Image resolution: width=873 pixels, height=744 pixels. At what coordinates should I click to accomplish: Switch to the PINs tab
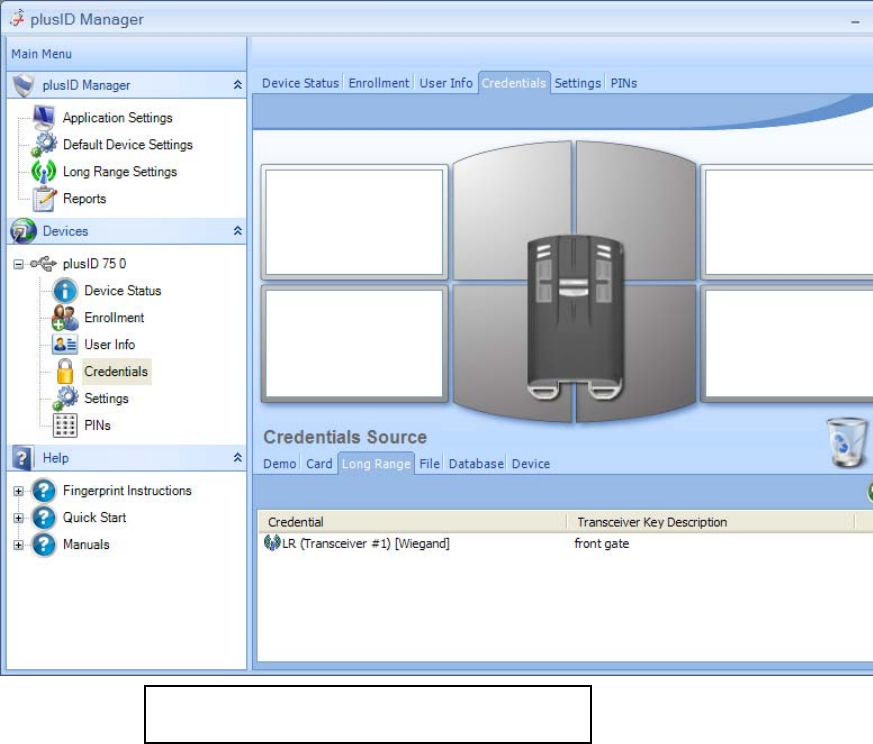click(x=624, y=83)
